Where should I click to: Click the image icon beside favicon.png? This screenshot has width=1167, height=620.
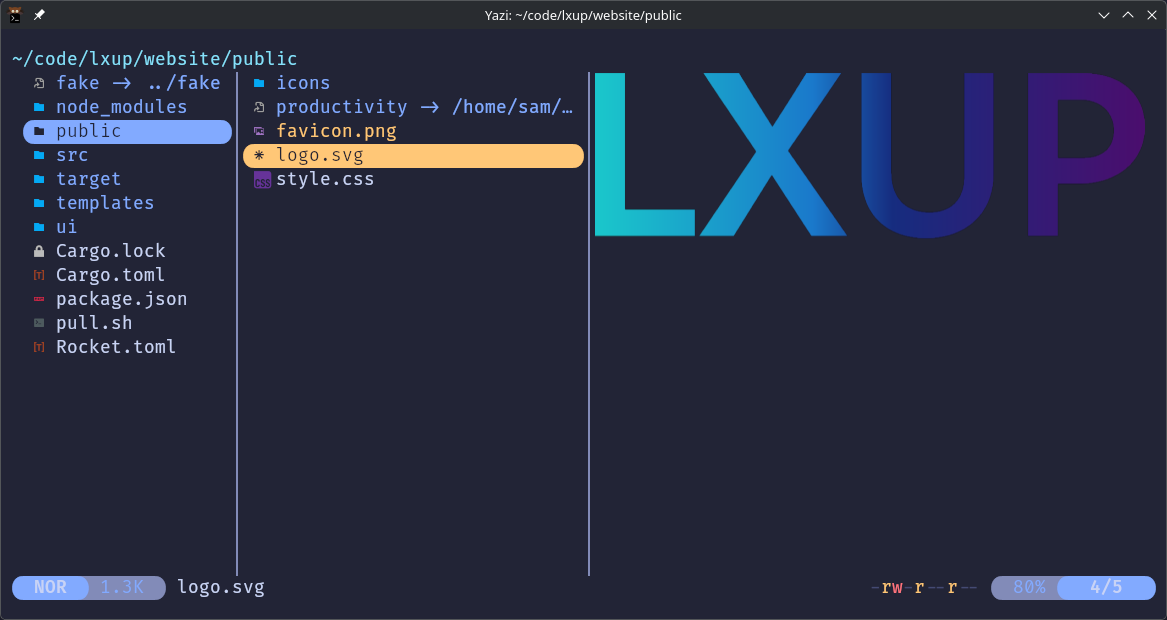coord(259,131)
